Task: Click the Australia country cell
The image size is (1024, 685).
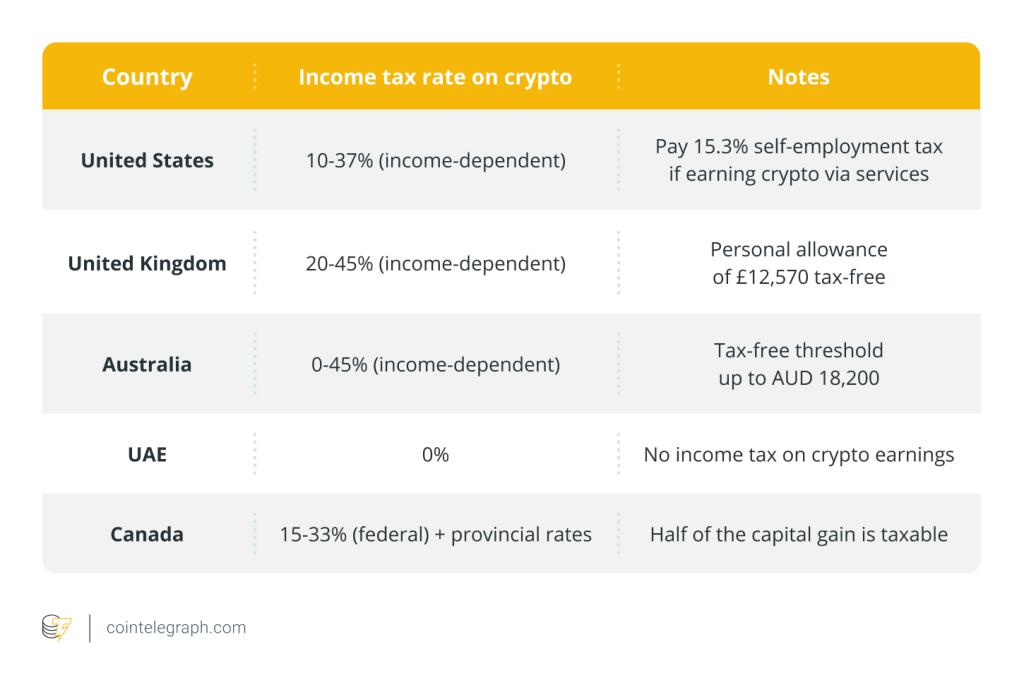Action: tap(147, 364)
